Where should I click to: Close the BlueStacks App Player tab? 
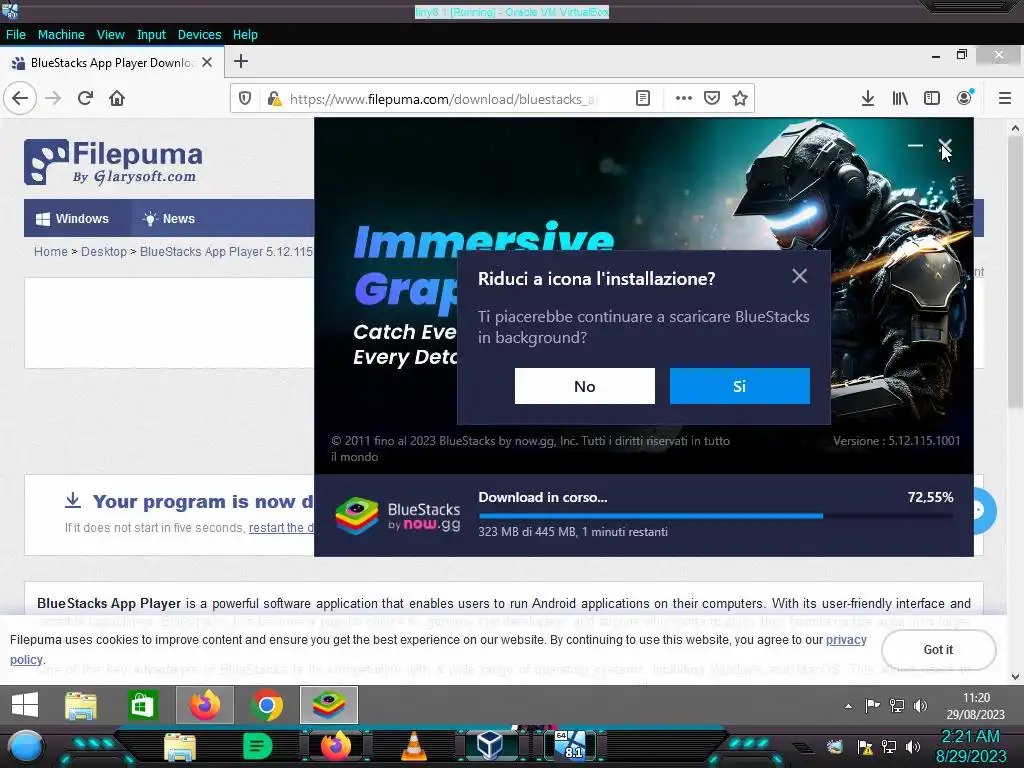coord(207,62)
